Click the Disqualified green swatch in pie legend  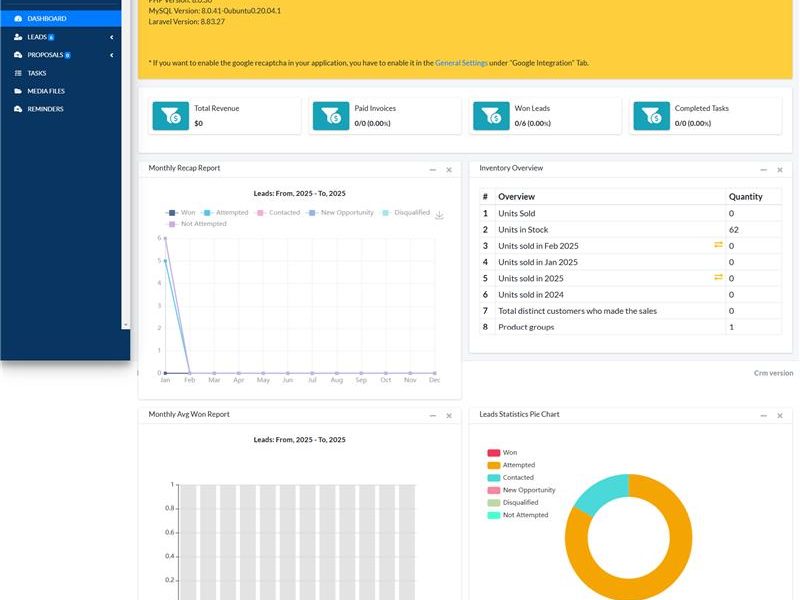pyautogui.click(x=493, y=503)
